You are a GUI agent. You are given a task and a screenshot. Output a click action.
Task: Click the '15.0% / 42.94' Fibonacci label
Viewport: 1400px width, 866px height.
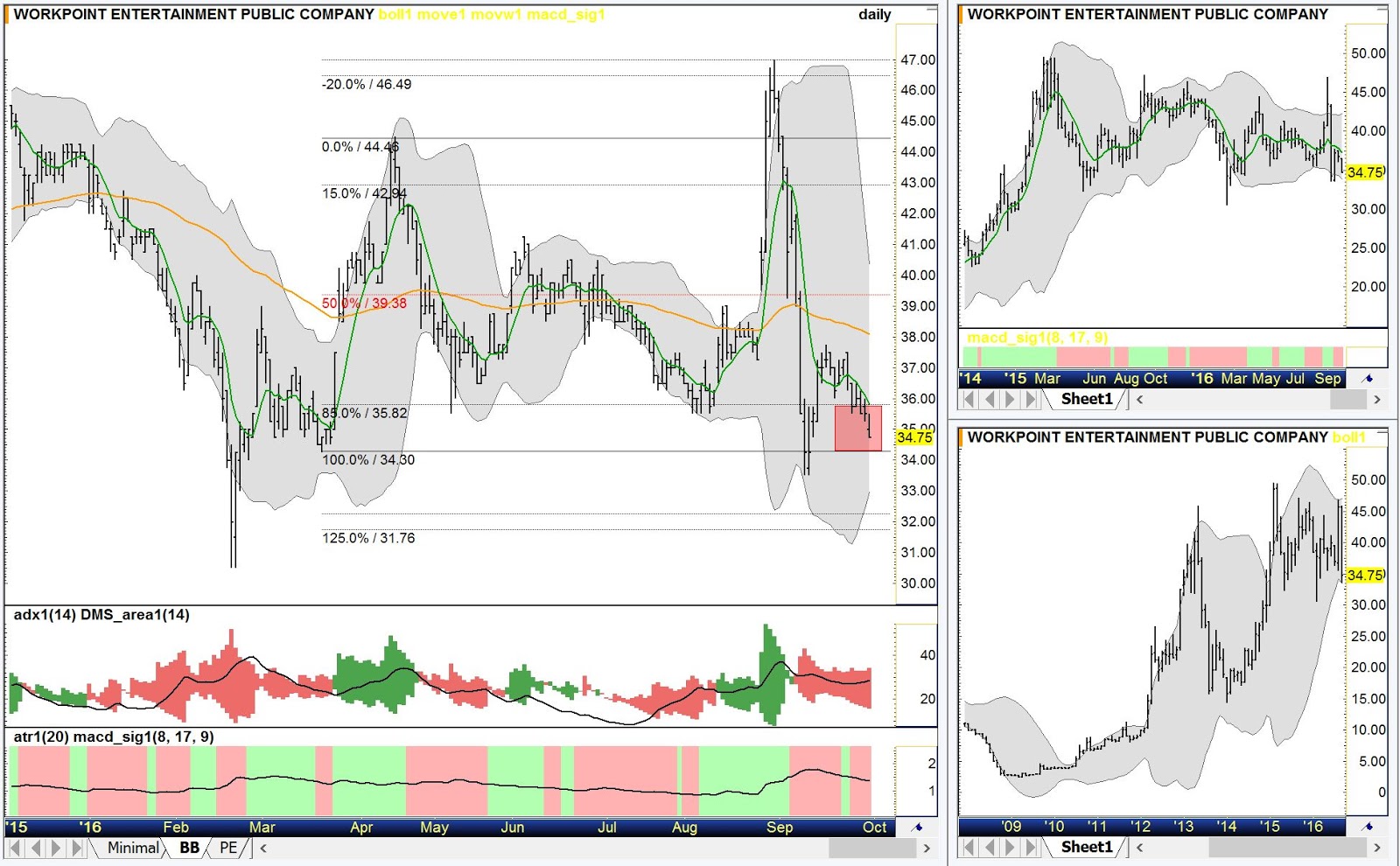pos(364,194)
